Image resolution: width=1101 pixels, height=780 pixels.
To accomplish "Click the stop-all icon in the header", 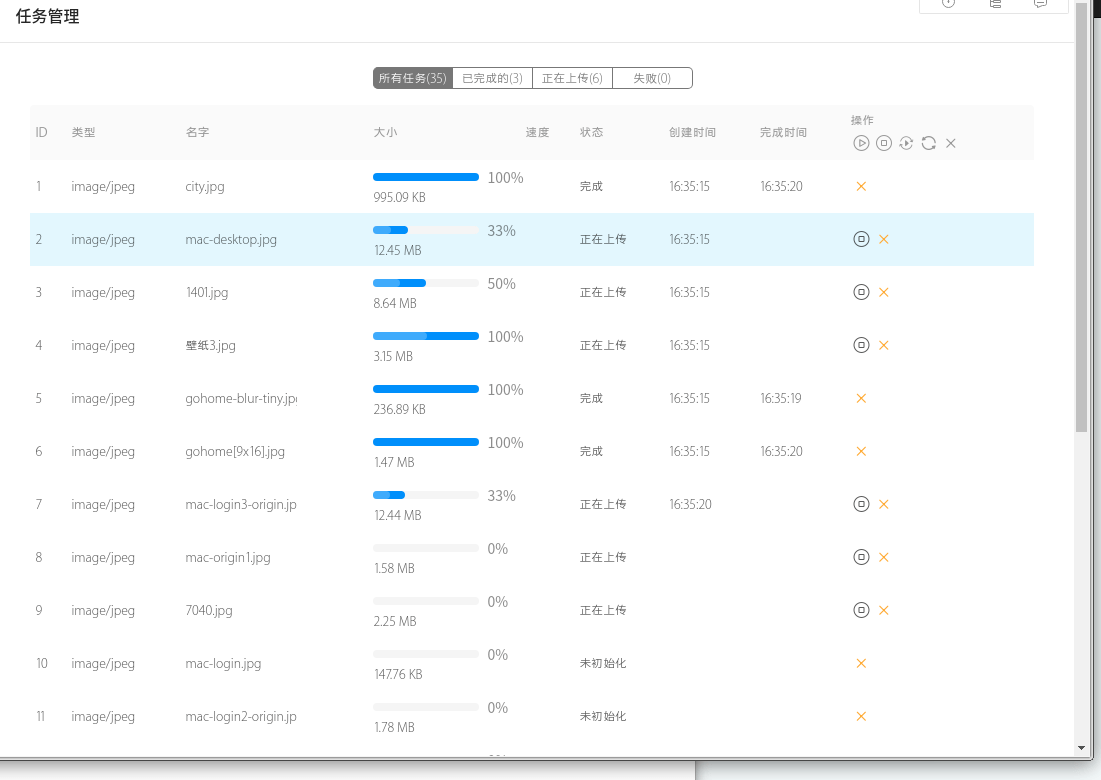I will [x=884, y=143].
